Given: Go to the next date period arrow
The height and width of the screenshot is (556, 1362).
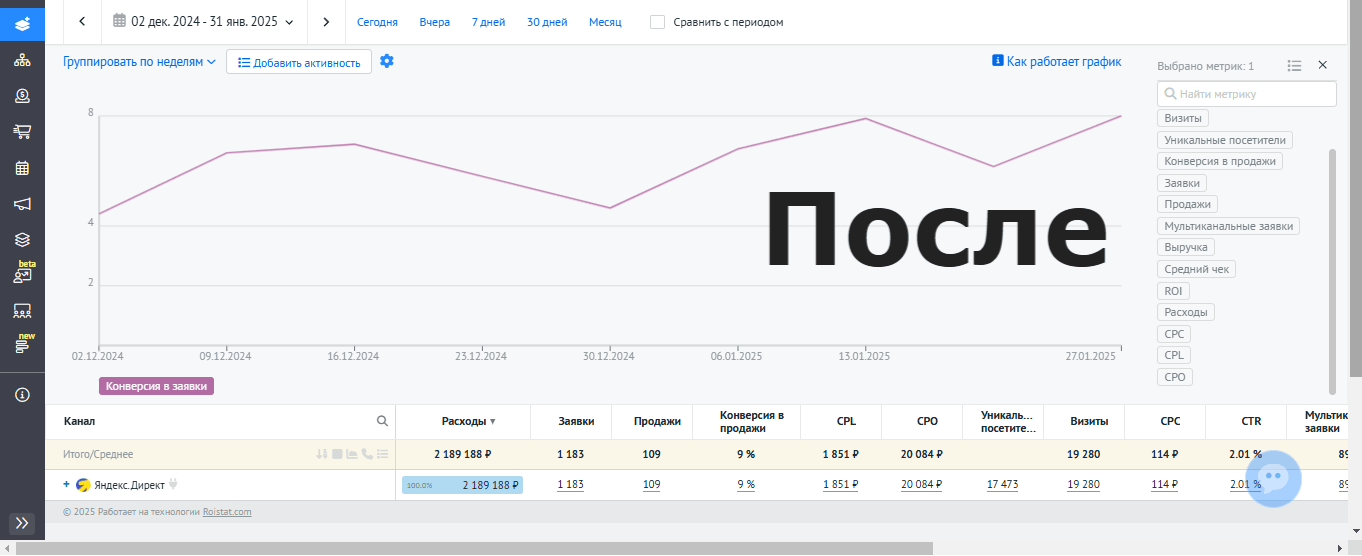Looking at the screenshot, I should [326, 22].
